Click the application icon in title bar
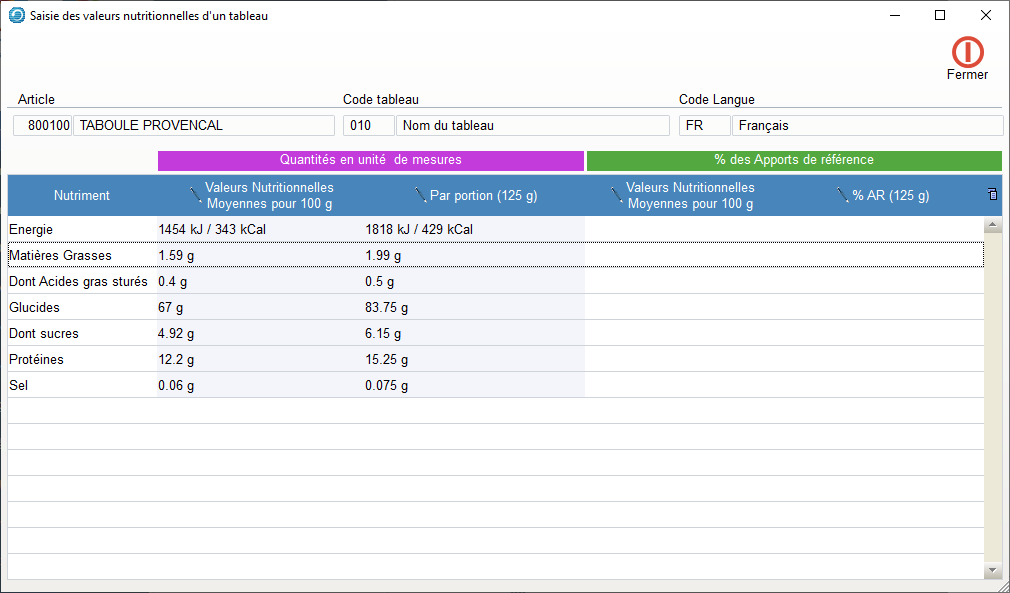 coord(16,16)
